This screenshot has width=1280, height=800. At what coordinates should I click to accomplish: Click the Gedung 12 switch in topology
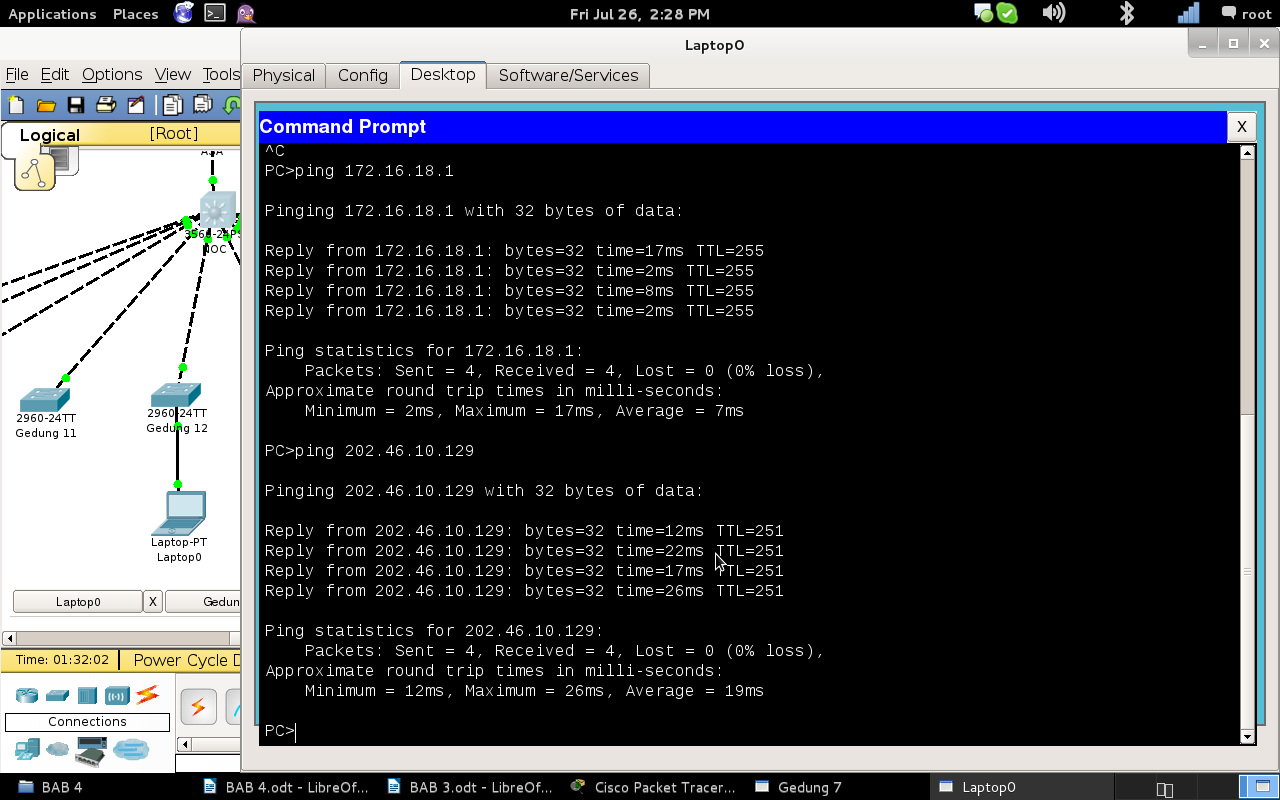[x=176, y=394]
